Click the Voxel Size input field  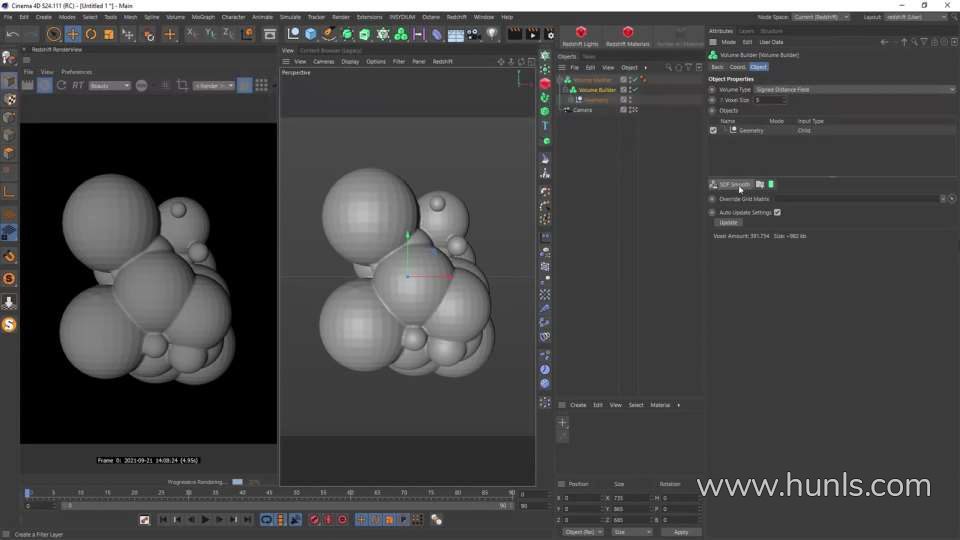[x=770, y=100]
